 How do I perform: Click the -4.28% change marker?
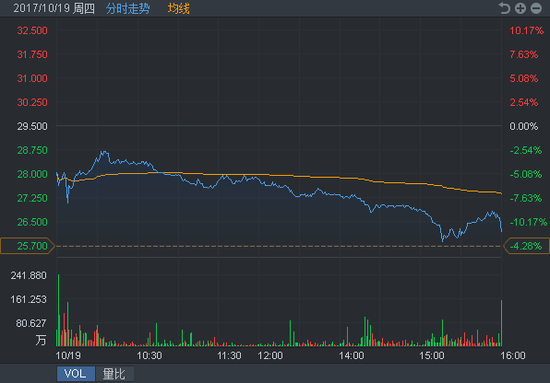coord(526,246)
